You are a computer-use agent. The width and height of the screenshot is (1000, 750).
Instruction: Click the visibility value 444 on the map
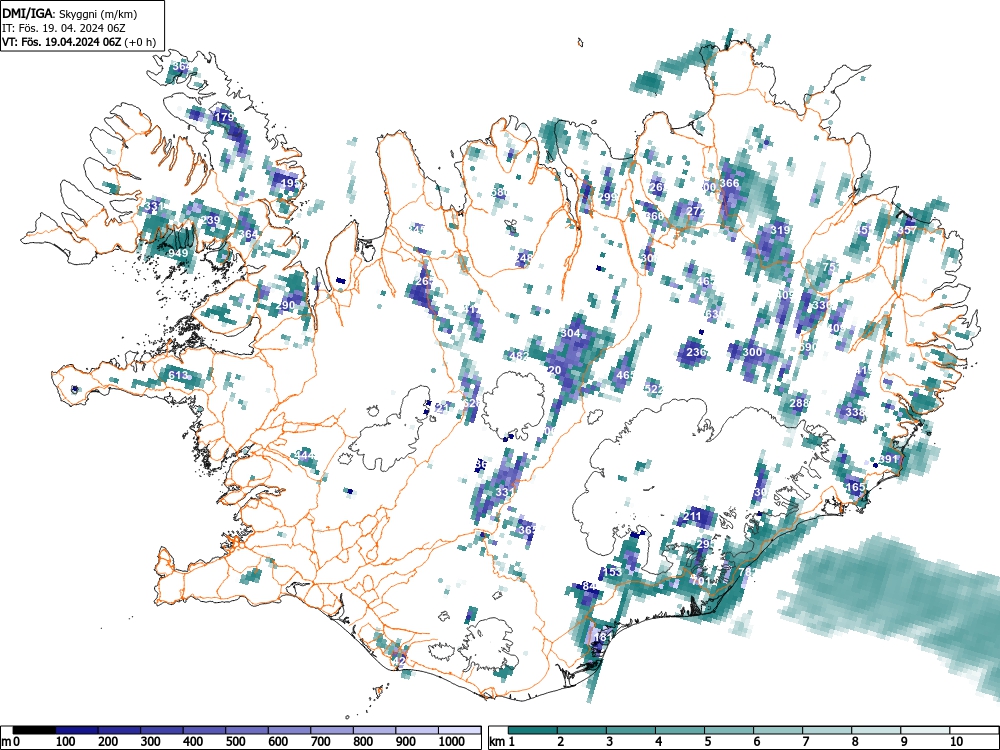point(305,455)
